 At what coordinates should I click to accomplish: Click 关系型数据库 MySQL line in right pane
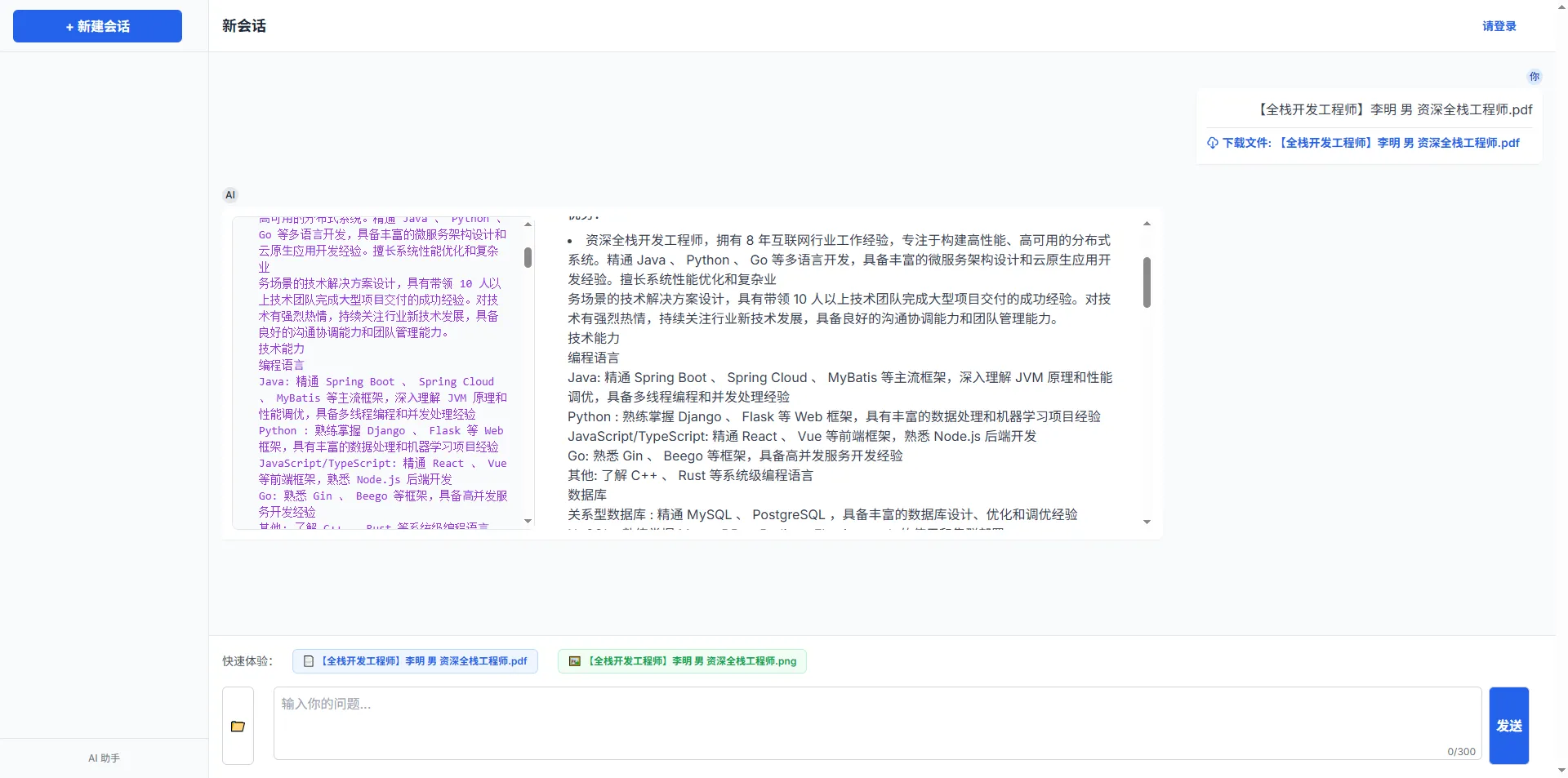click(822, 514)
